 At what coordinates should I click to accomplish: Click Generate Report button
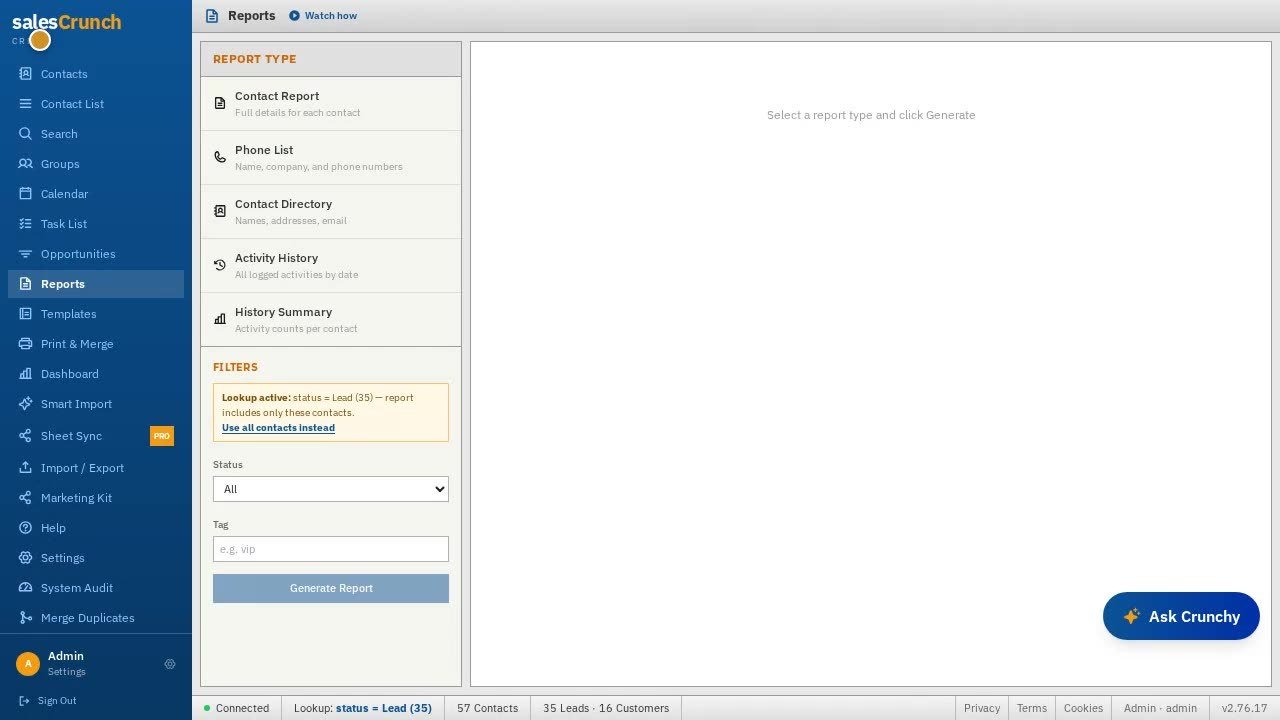[331, 588]
